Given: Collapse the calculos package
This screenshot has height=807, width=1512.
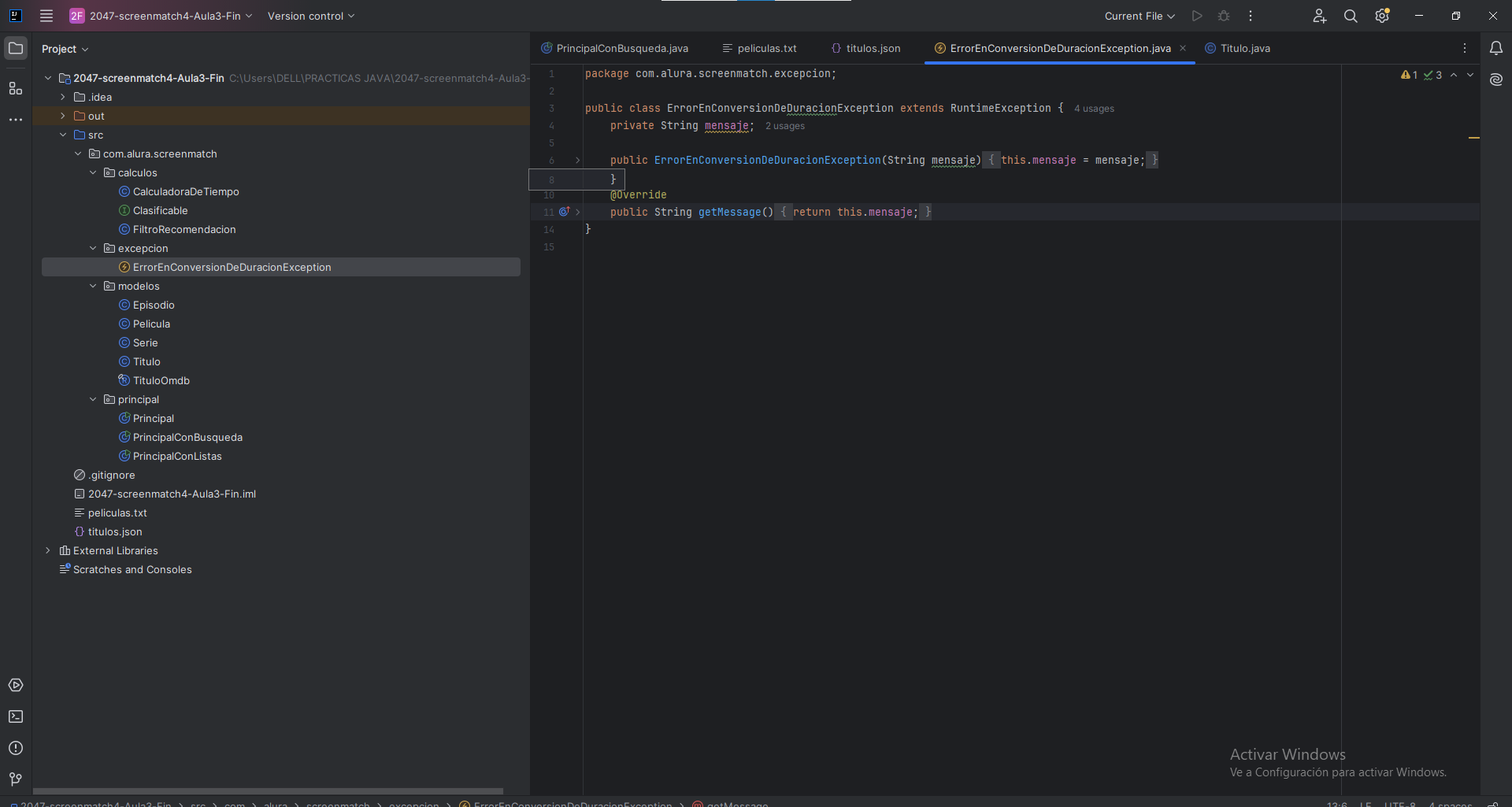Looking at the screenshot, I should 93,172.
